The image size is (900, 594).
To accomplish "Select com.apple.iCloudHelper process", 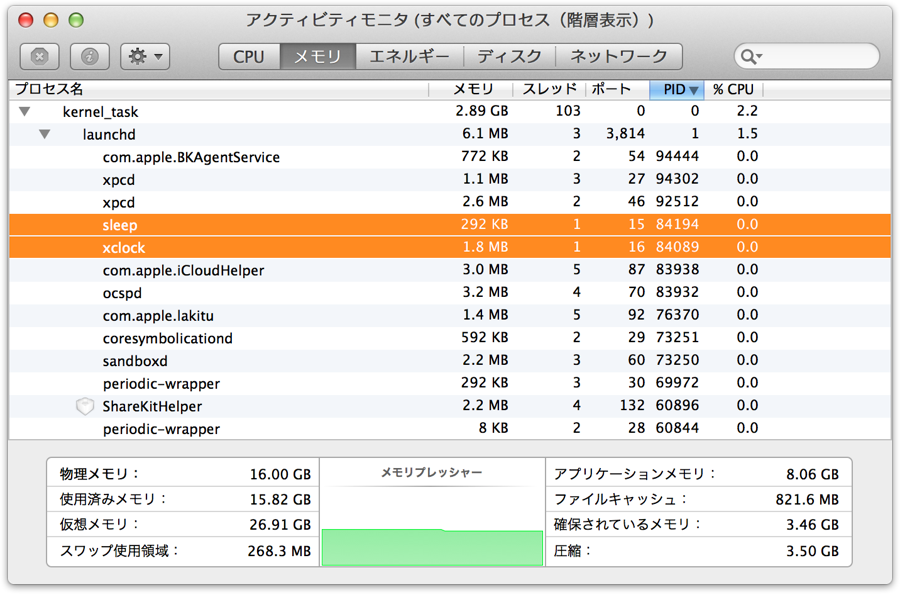I will (449, 270).
